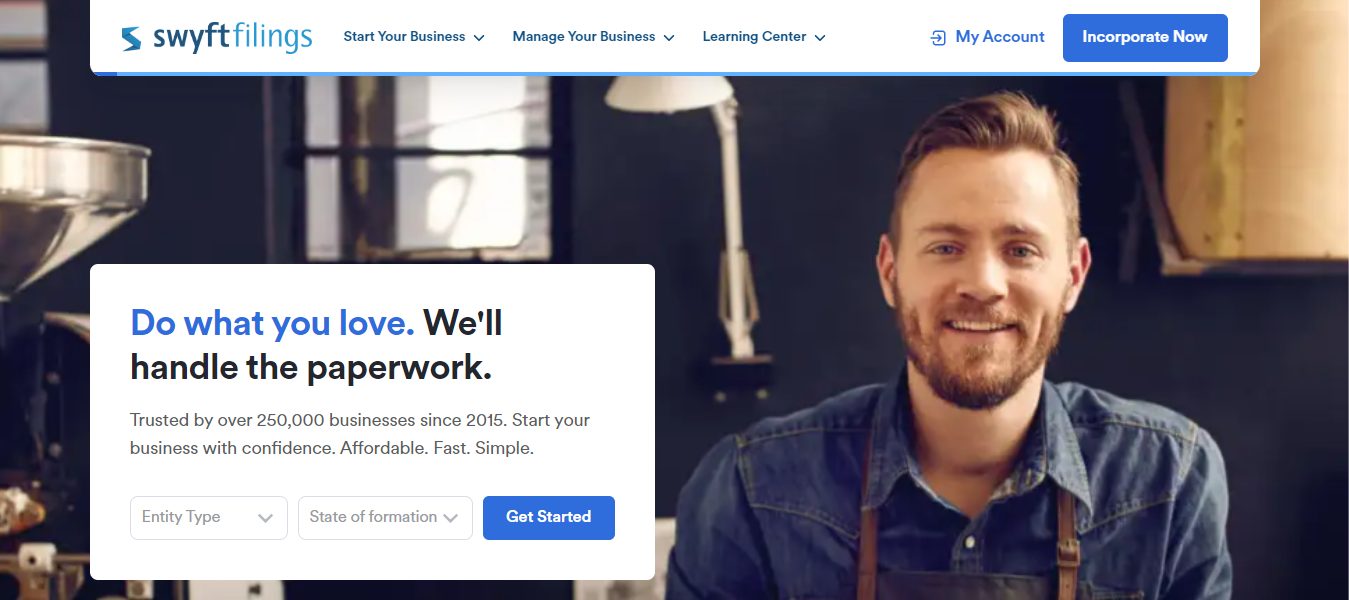Click the arrow inside State of formation box

pos(451,518)
